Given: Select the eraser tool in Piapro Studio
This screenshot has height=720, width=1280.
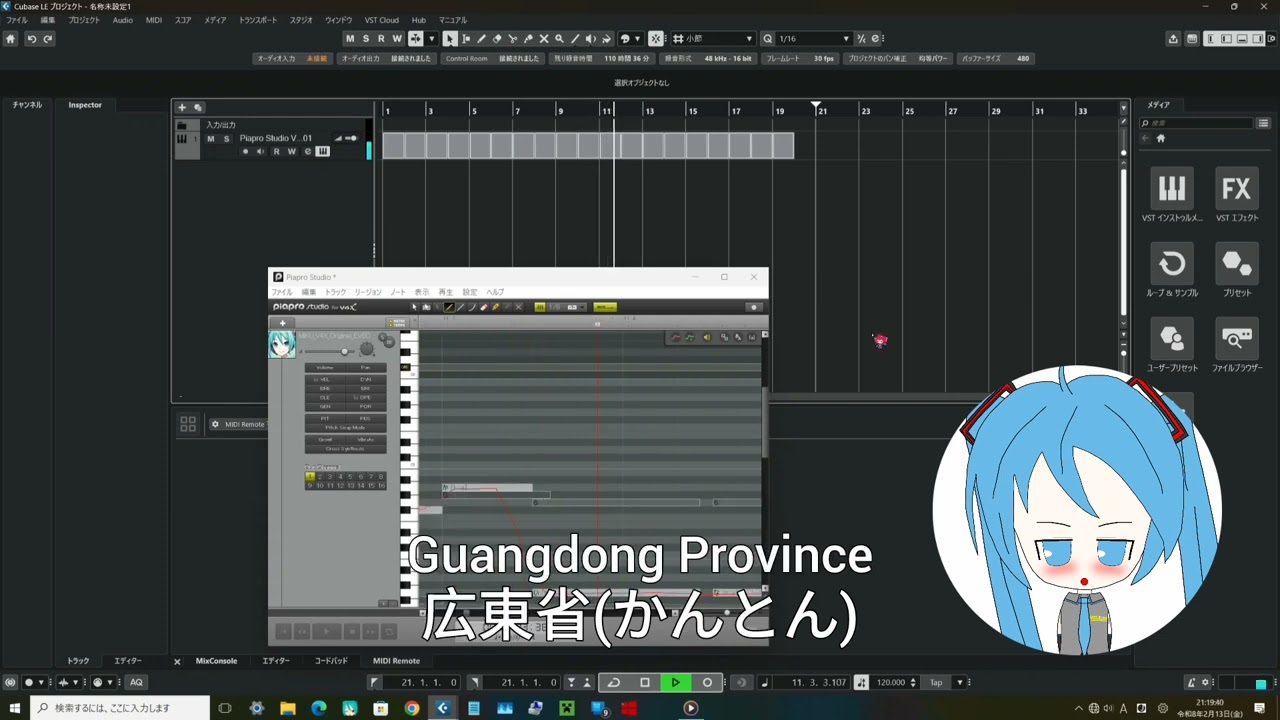Looking at the screenshot, I should click(x=484, y=307).
